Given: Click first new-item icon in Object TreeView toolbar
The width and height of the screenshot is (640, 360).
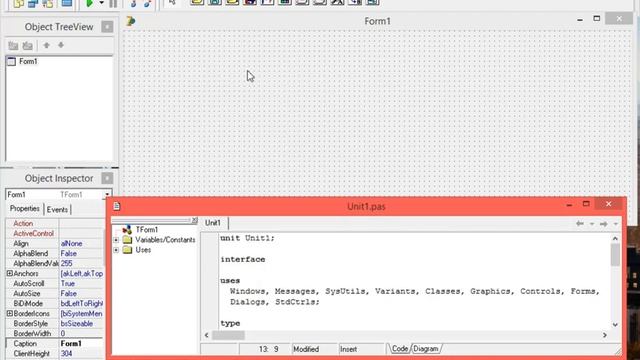Looking at the screenshot, I should pyautogui.click(x=13, y=45).
